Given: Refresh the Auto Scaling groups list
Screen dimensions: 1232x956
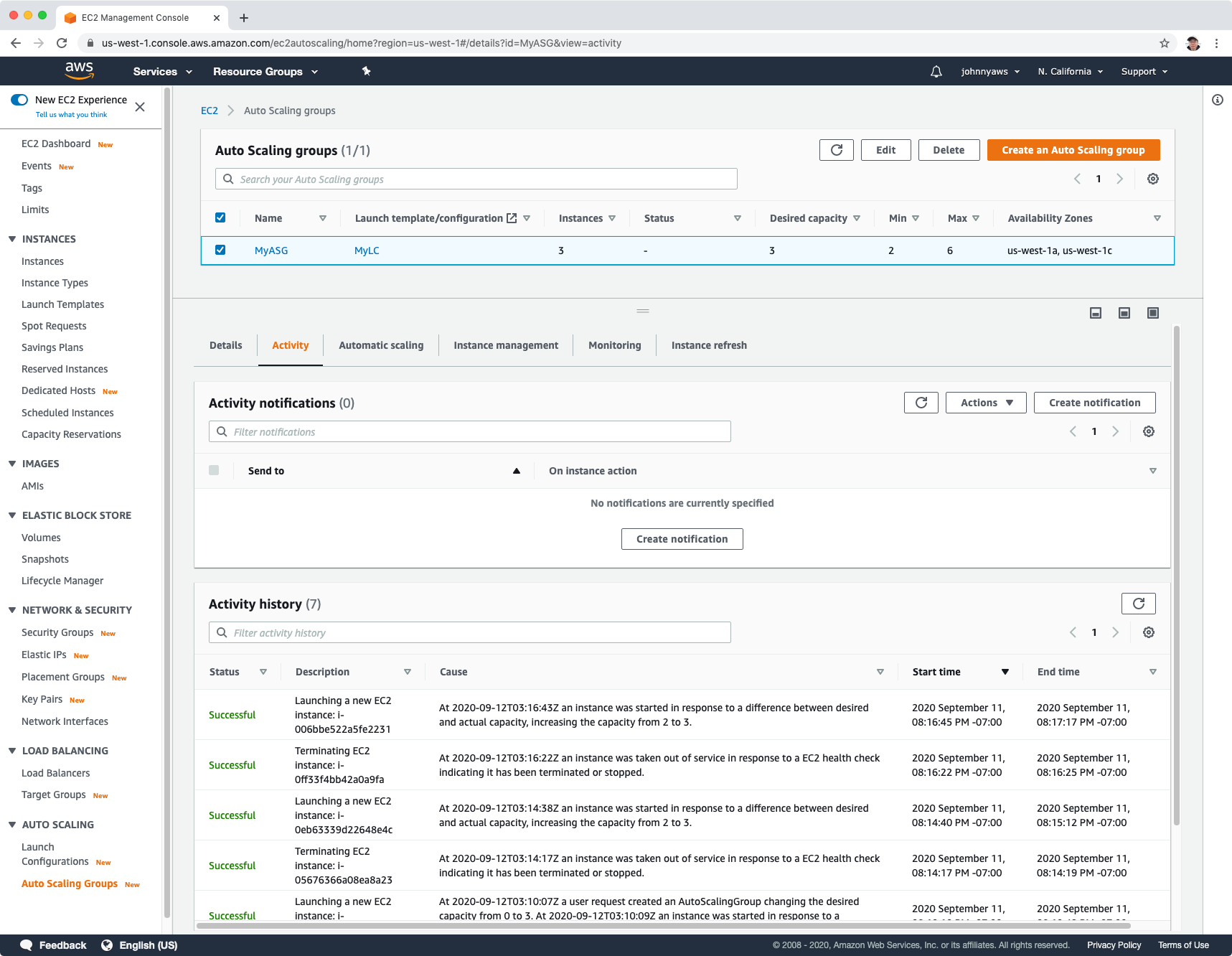Looking at the screenshot, I should 837,150.
